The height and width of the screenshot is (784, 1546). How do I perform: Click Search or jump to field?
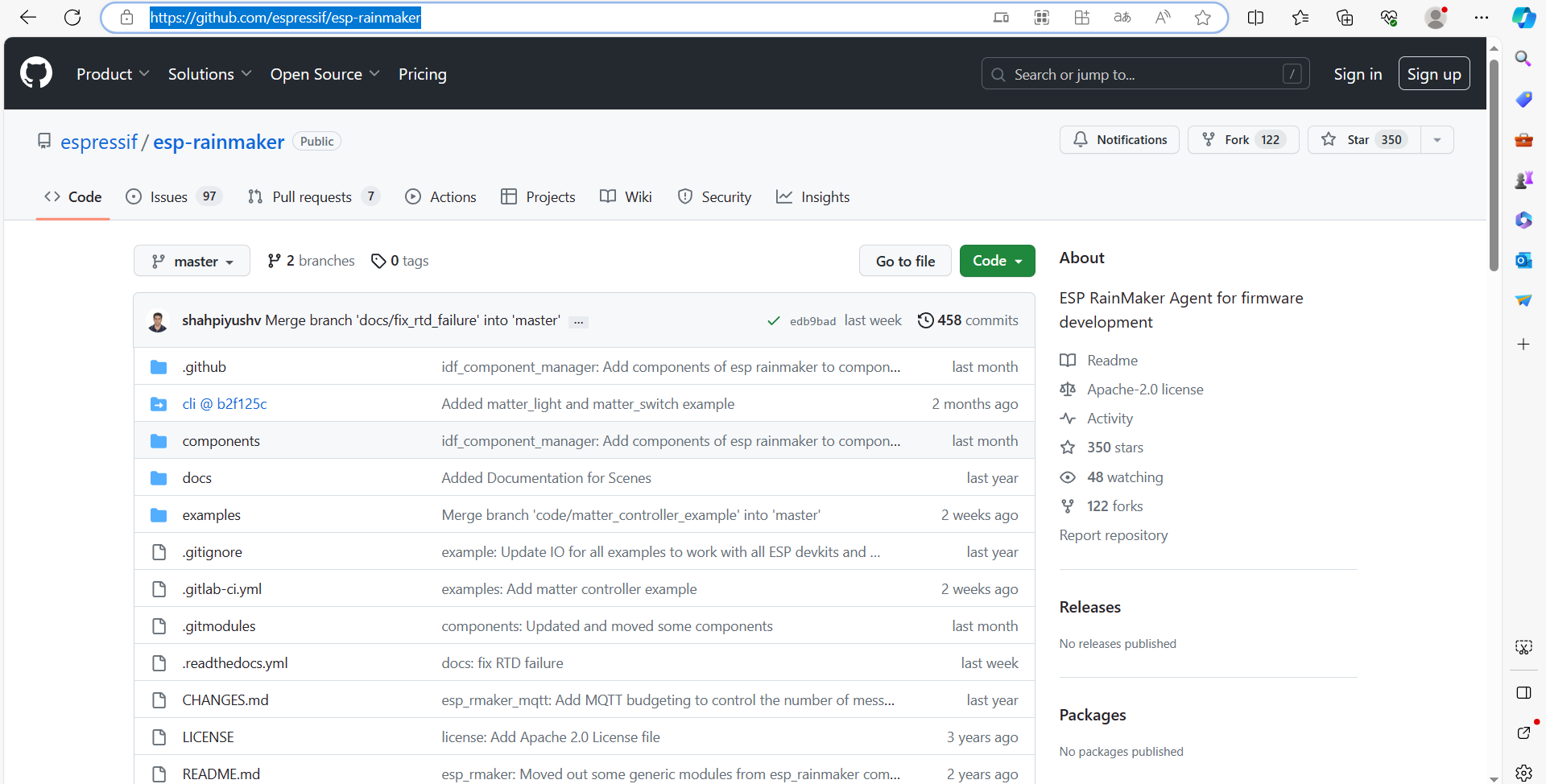point(1146,74)
